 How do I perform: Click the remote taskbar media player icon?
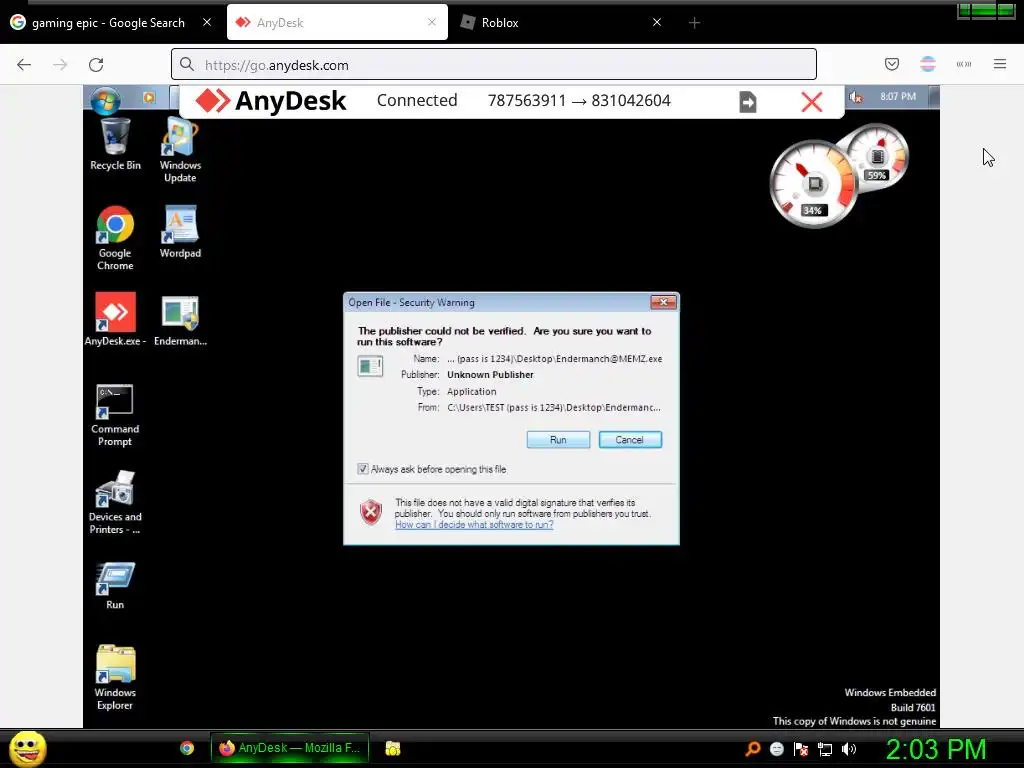click(x=149, y=97)
